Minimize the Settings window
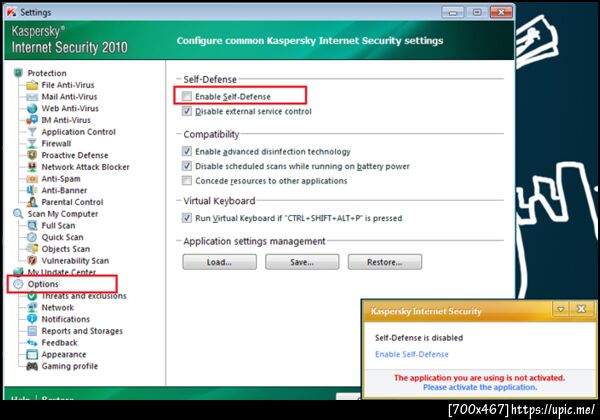 coord(453,12)
